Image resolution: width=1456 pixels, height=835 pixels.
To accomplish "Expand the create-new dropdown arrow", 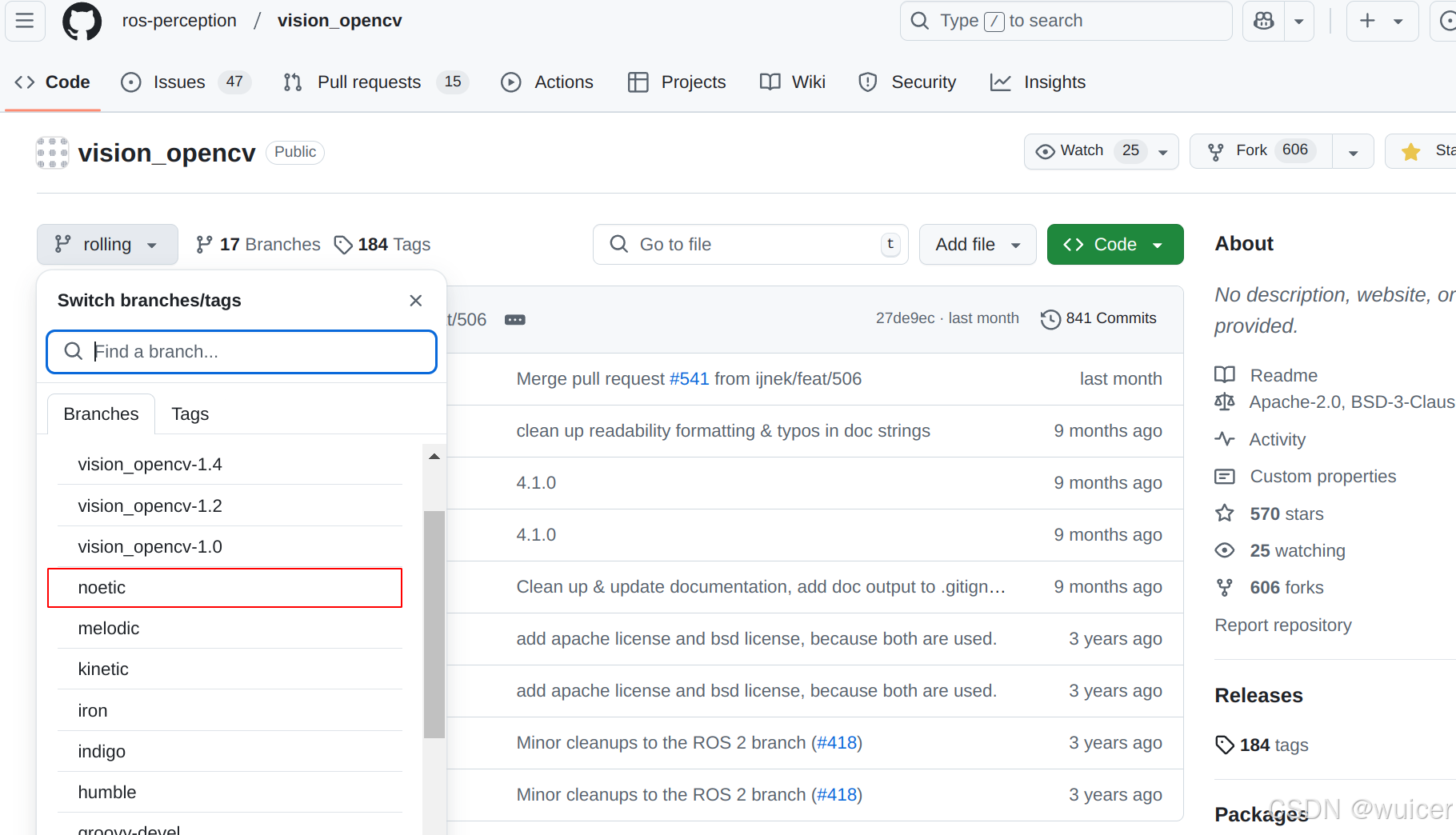I will point(1399,21).
